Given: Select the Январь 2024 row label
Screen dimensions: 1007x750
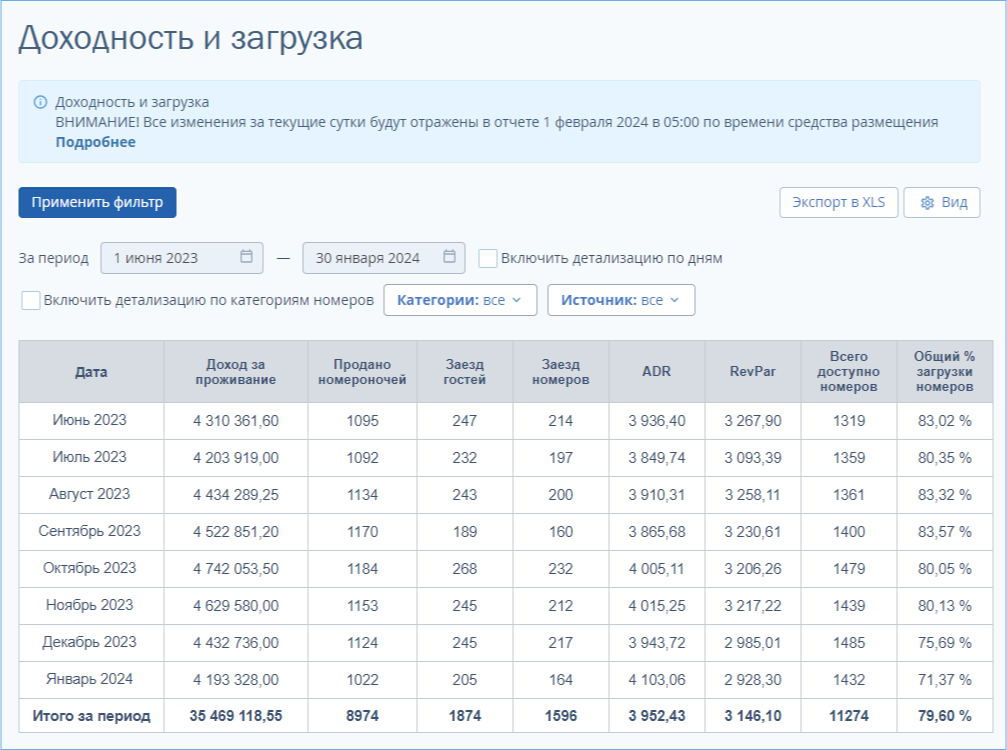Looking at the screenshot, I should coord(89,679).
